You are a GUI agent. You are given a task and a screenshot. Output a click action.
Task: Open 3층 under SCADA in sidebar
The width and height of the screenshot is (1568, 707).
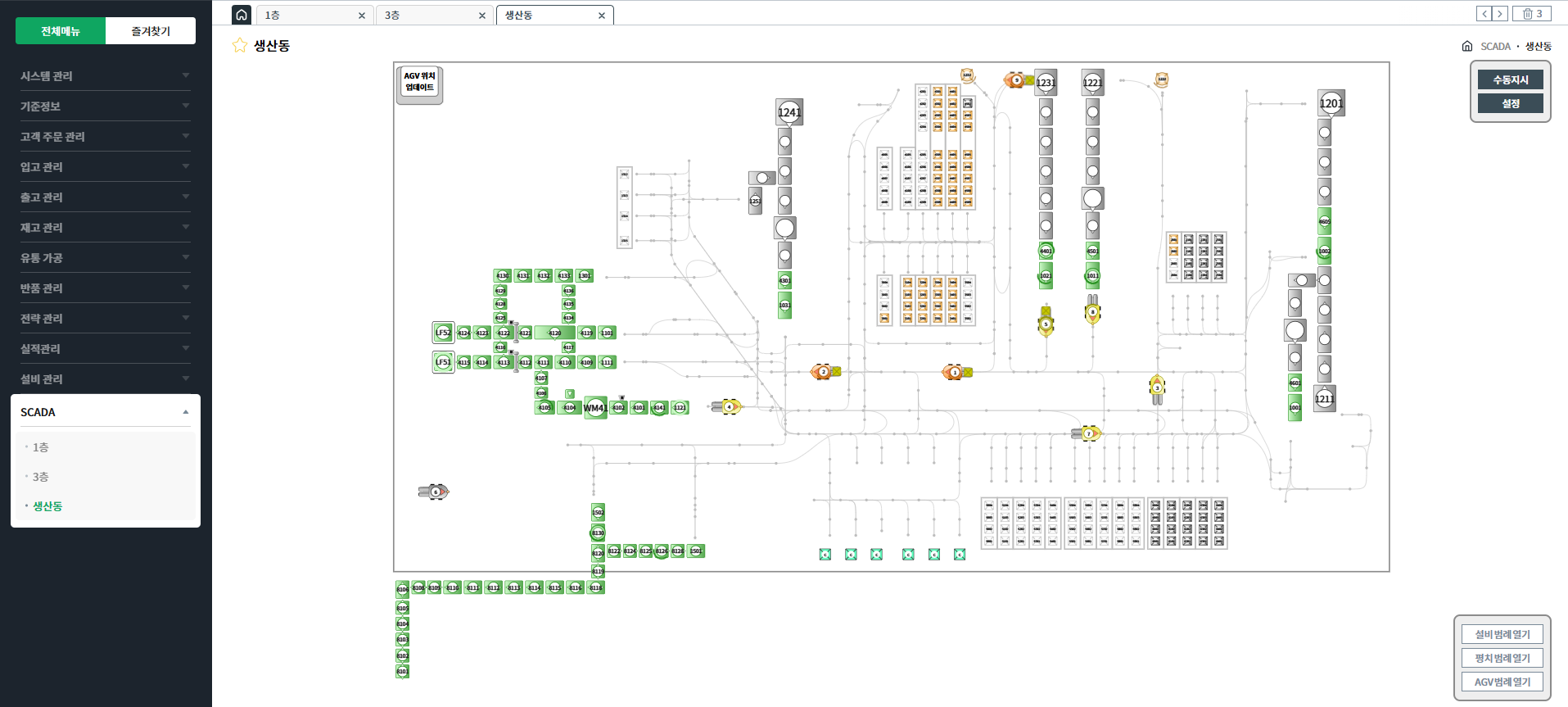(x=40, y=477)
